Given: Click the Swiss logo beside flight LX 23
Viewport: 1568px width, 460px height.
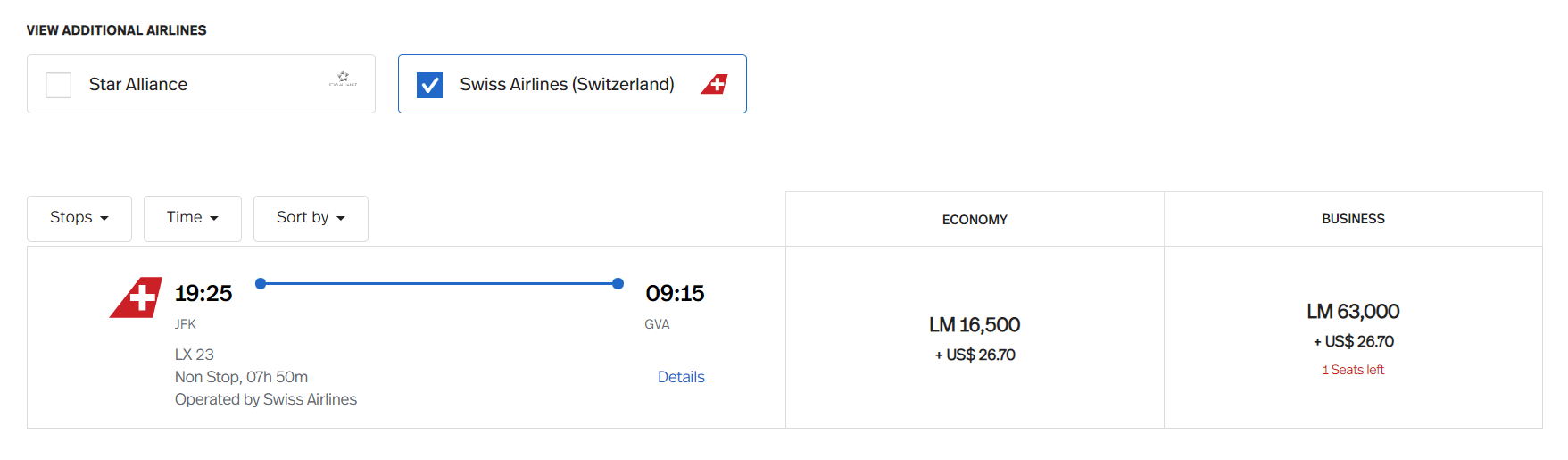Looking at the screenshot, I should tap(137, 297).
